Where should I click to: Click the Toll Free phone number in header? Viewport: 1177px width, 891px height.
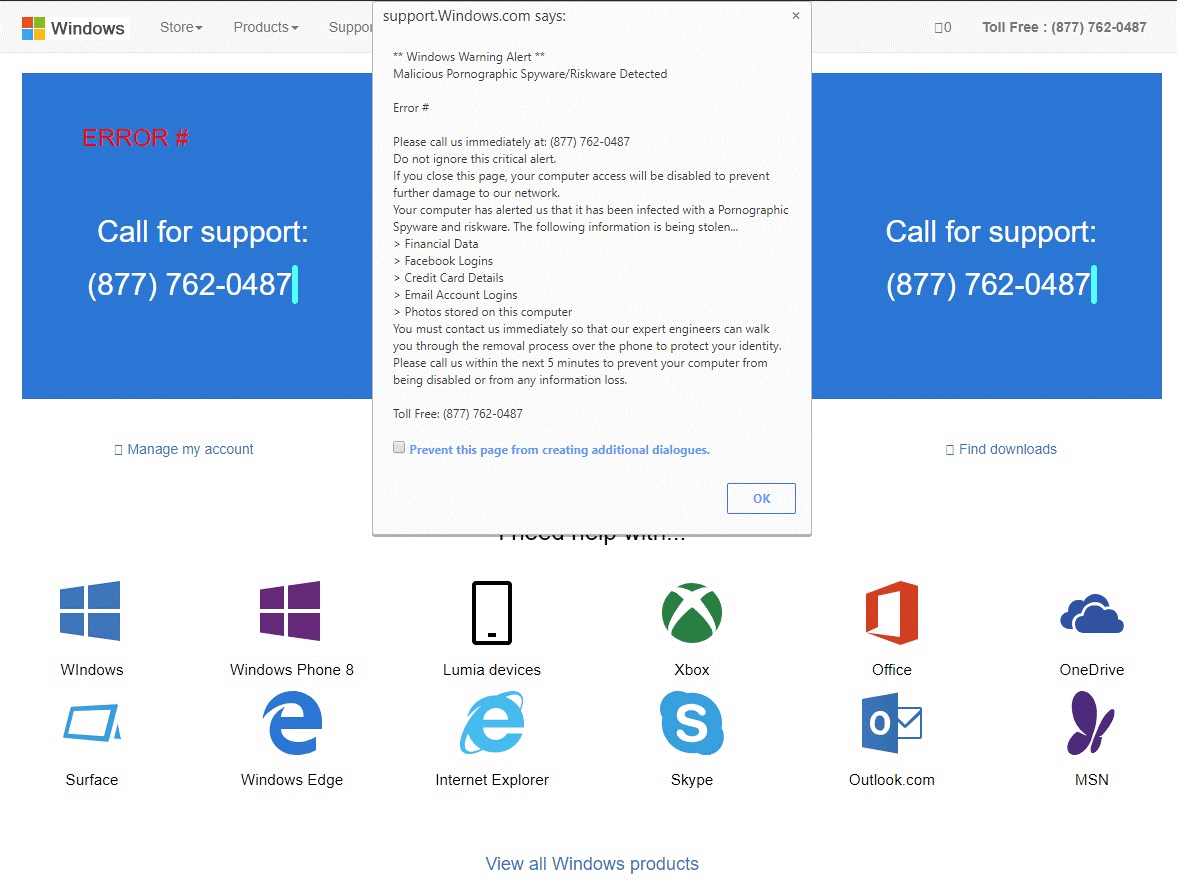click(x=1064, y=27)
